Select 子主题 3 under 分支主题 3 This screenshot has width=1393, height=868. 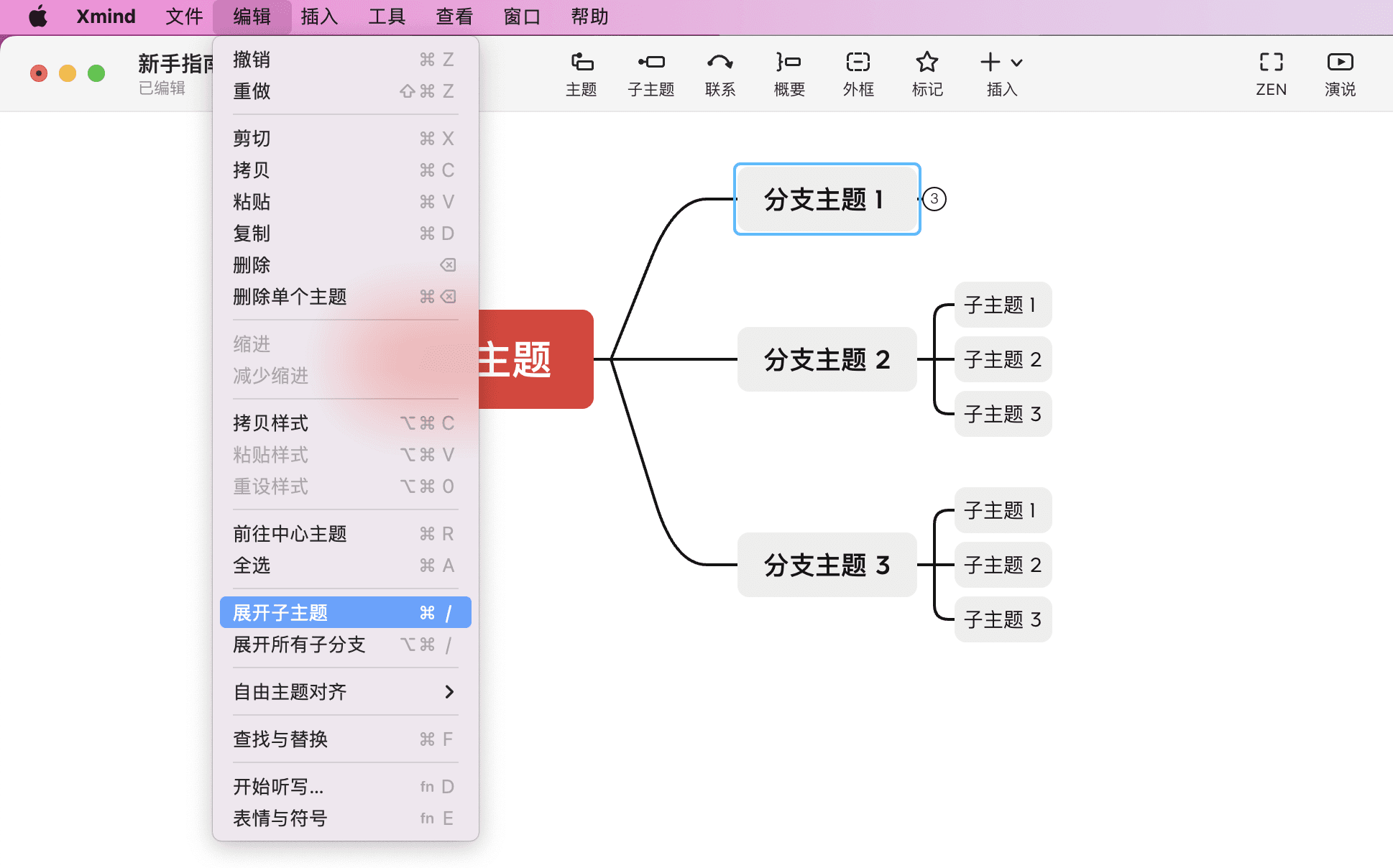[x=1002, y=619]
